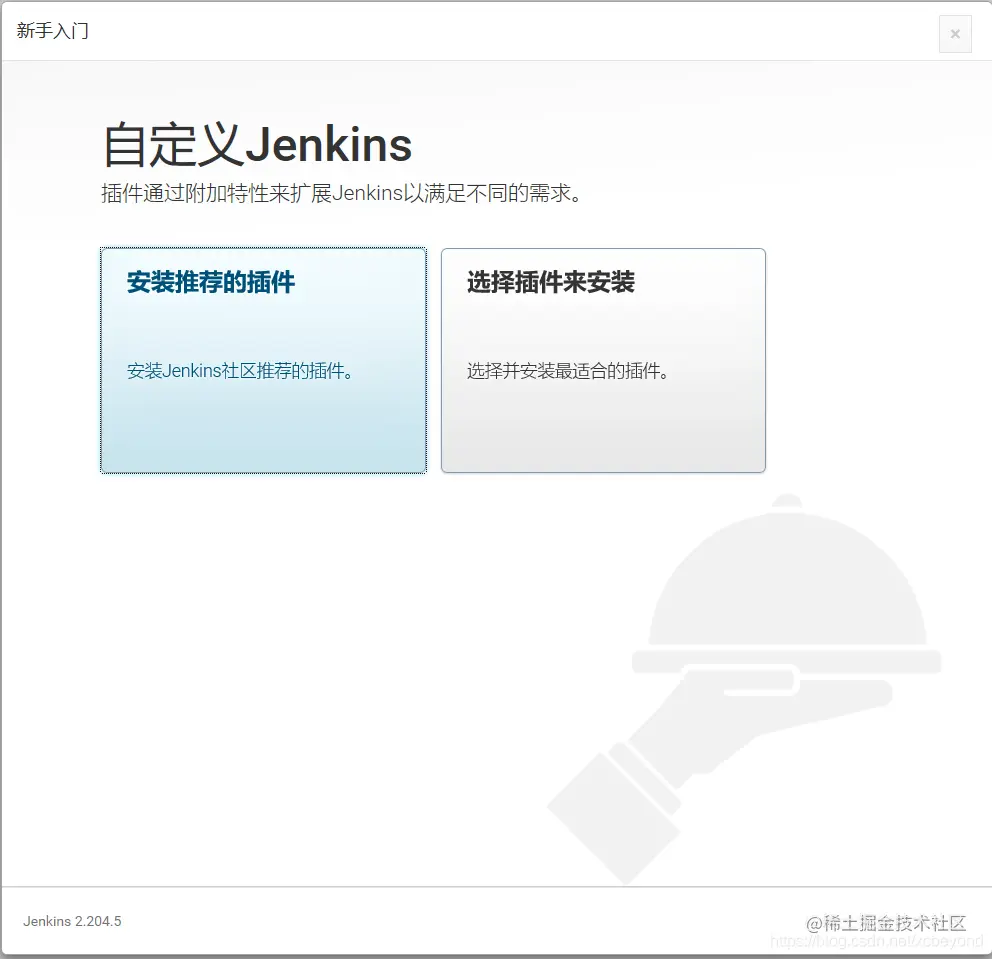Click the 安装推荐的插件 heading text
Viewport: 992px width, 959px height.
(210, 283)
